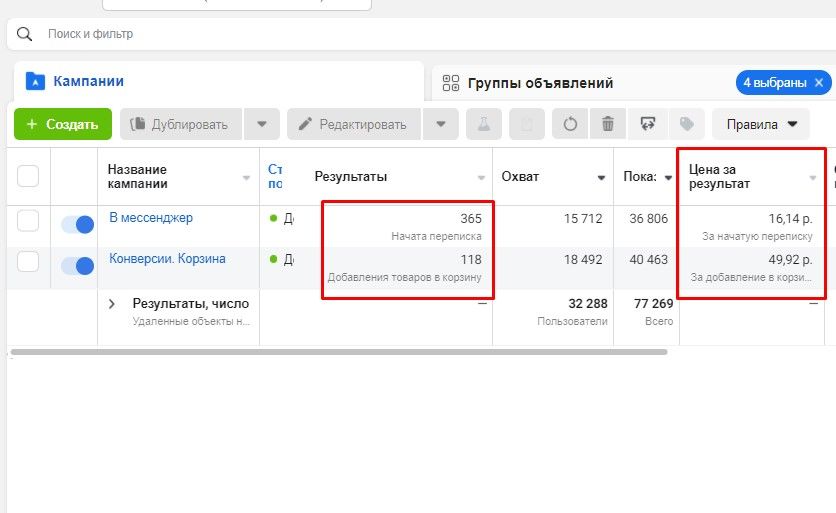
Task: Click the horizontal table scrollbar
Action: click(339, 352)
